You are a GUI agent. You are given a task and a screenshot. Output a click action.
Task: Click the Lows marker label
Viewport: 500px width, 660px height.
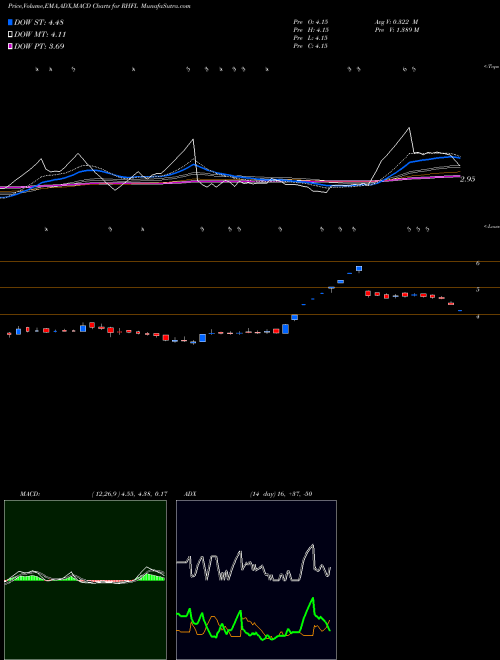[492, 226]
